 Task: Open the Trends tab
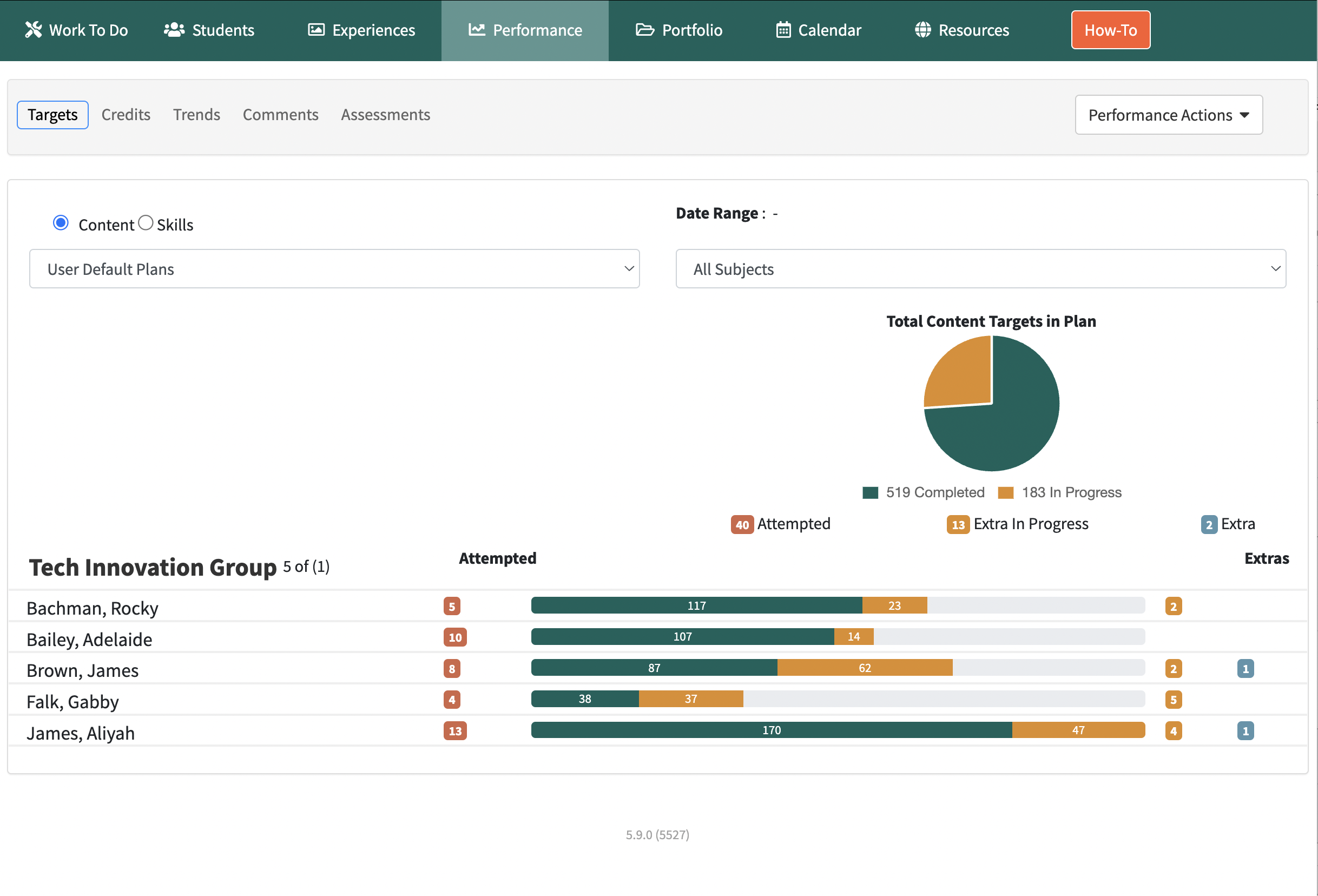click(x=196, y=115)
